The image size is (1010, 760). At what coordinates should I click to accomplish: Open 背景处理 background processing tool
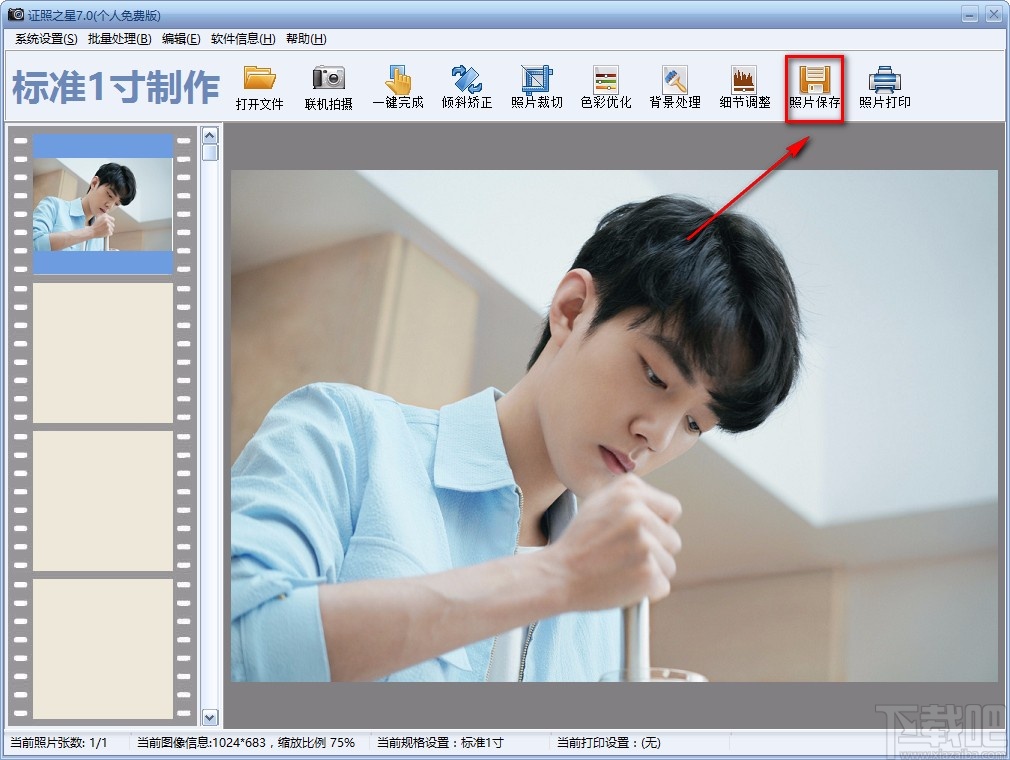(675, 88)
